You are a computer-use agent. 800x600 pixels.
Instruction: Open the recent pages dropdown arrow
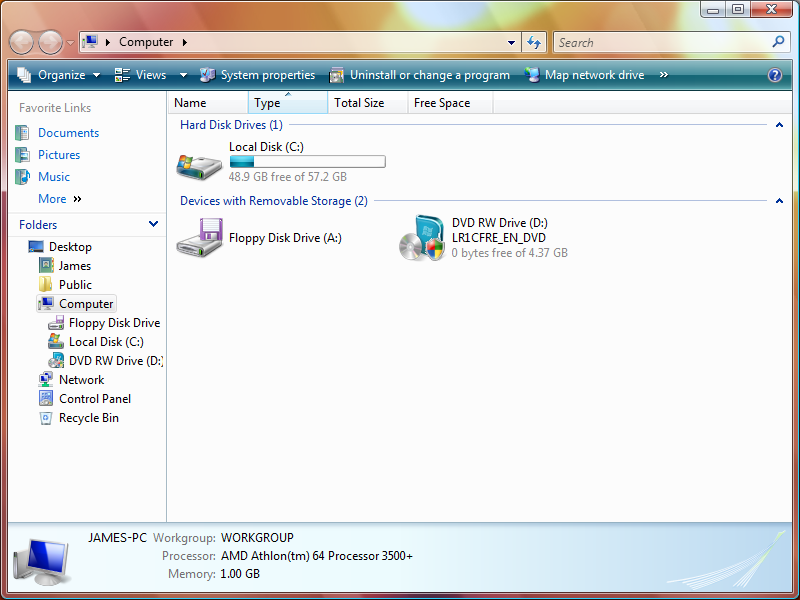[x=70, y=43]
